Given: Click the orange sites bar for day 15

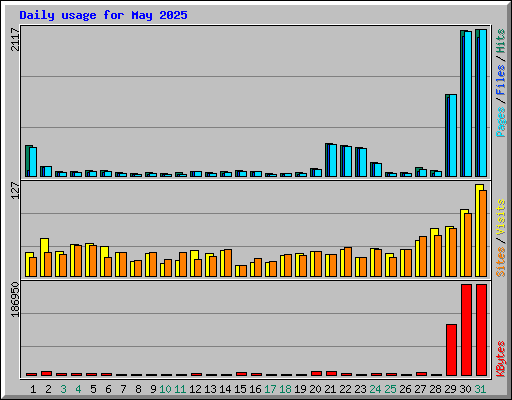Looking at the screenshot, I should (x=243, y=271).
